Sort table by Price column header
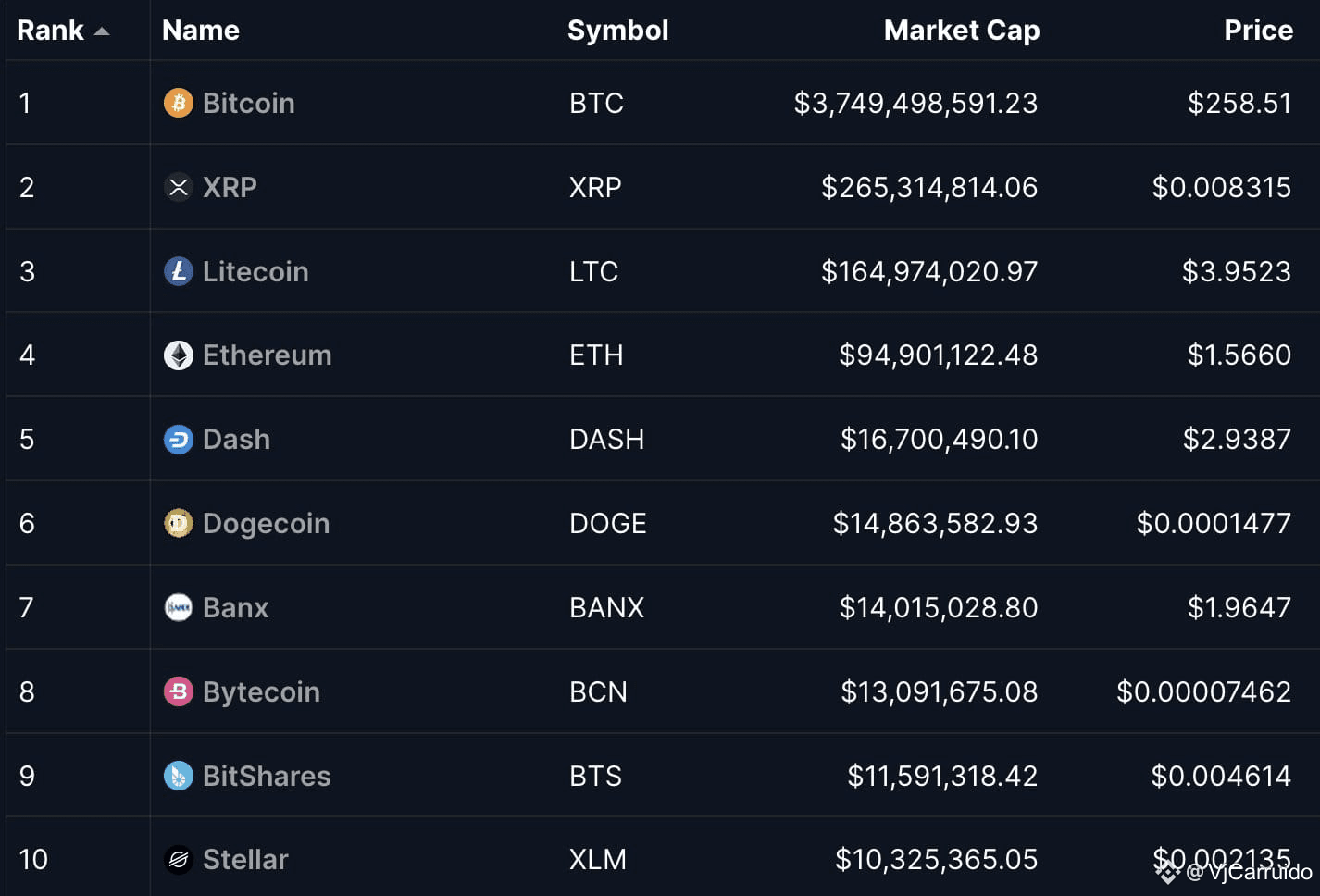 pyautogui.click(x=1258, y=31)
